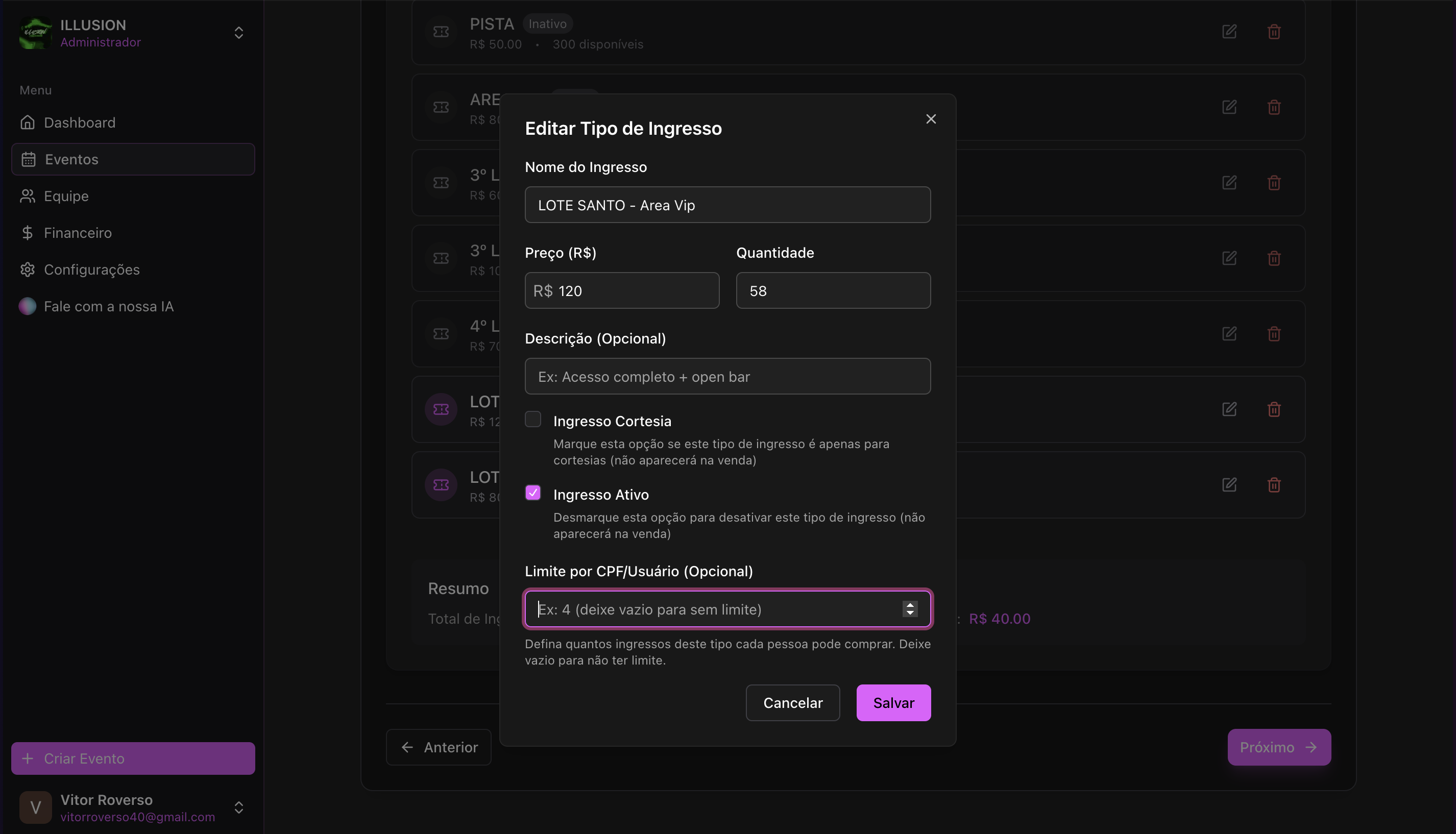Delete the 4º lote ticket row
Image resolution: width=1456 pixels, height=834 pixels.
point(1273,334)
